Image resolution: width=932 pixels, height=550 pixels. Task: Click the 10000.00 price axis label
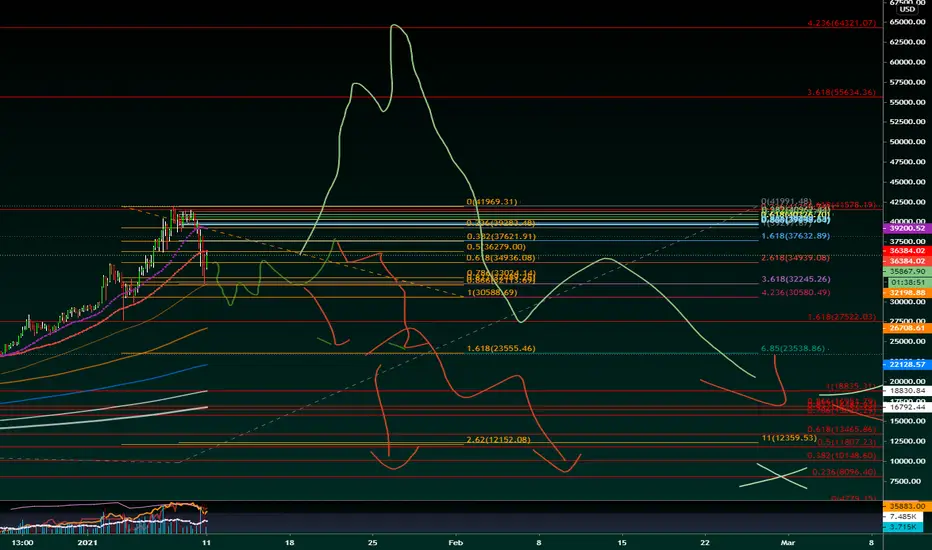[x=908, y=461]
